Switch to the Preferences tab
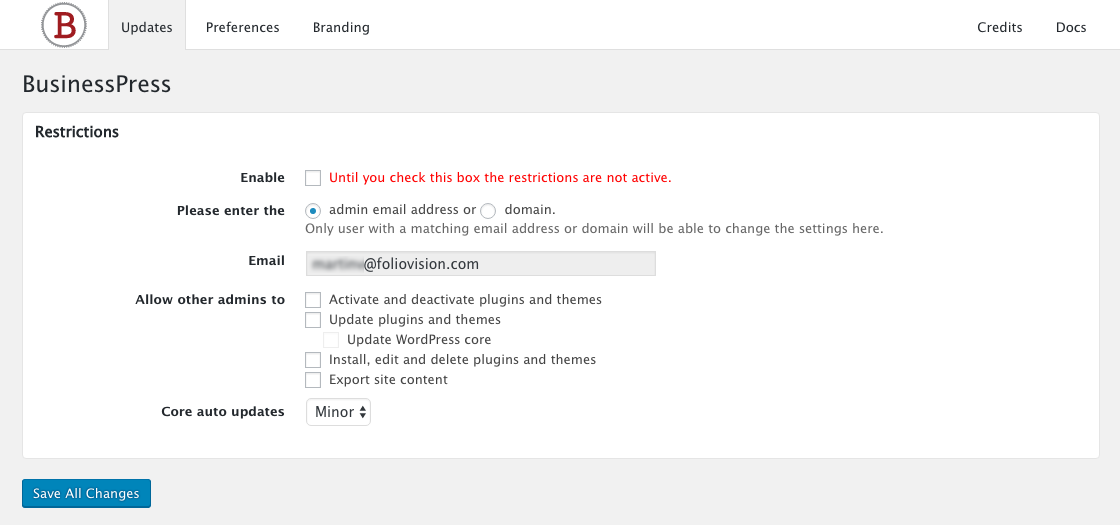This screenshot has width=1120, height=525. point(243,27)
